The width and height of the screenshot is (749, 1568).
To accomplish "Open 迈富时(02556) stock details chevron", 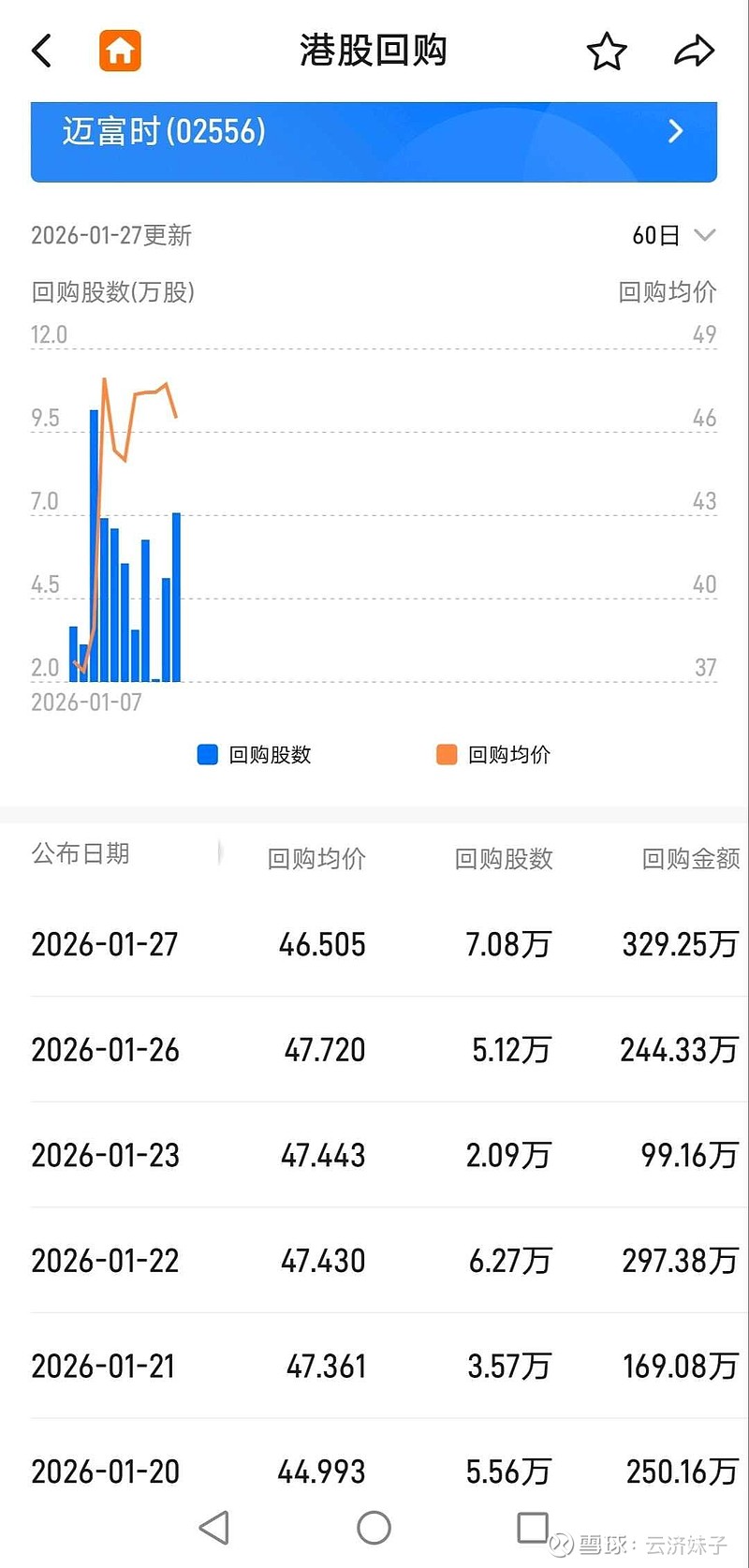I will (675, 131).
